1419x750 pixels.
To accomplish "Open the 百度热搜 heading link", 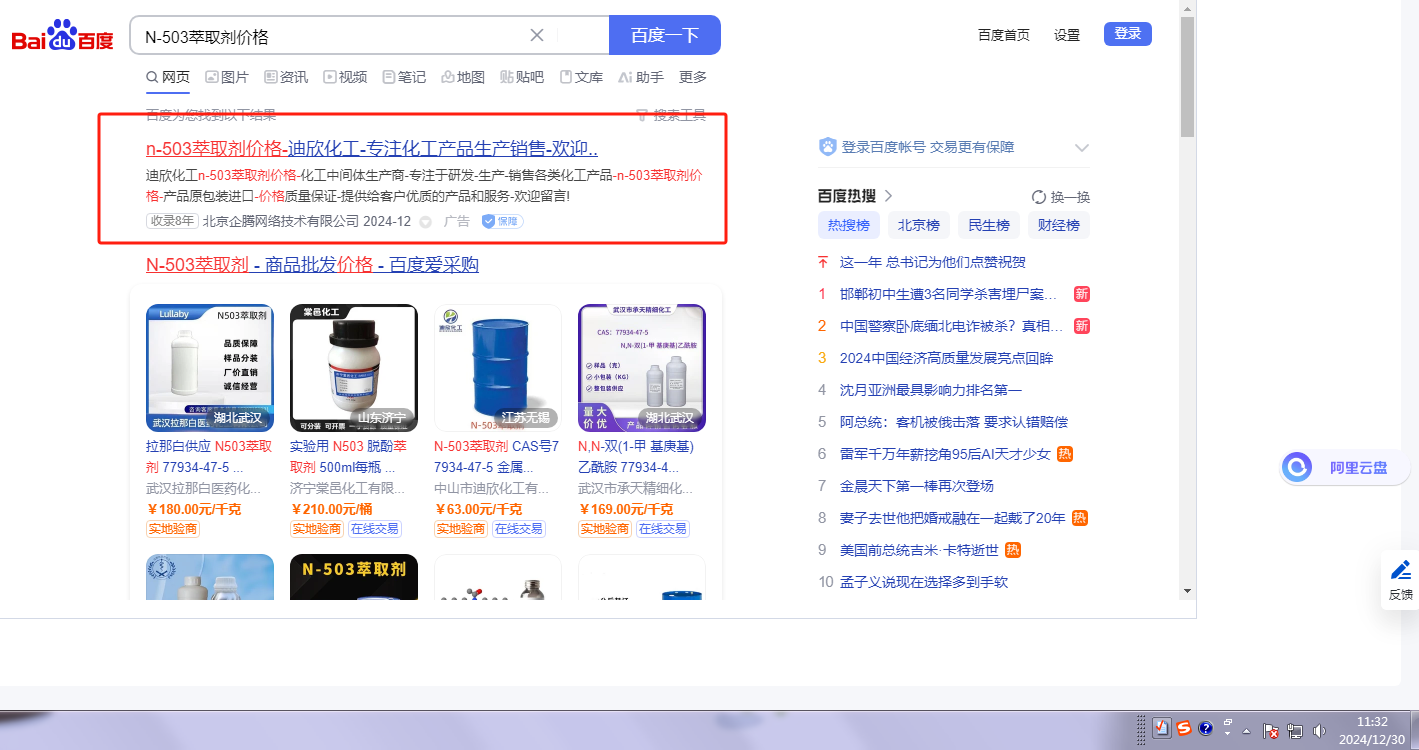I will [x=855, y=196].
